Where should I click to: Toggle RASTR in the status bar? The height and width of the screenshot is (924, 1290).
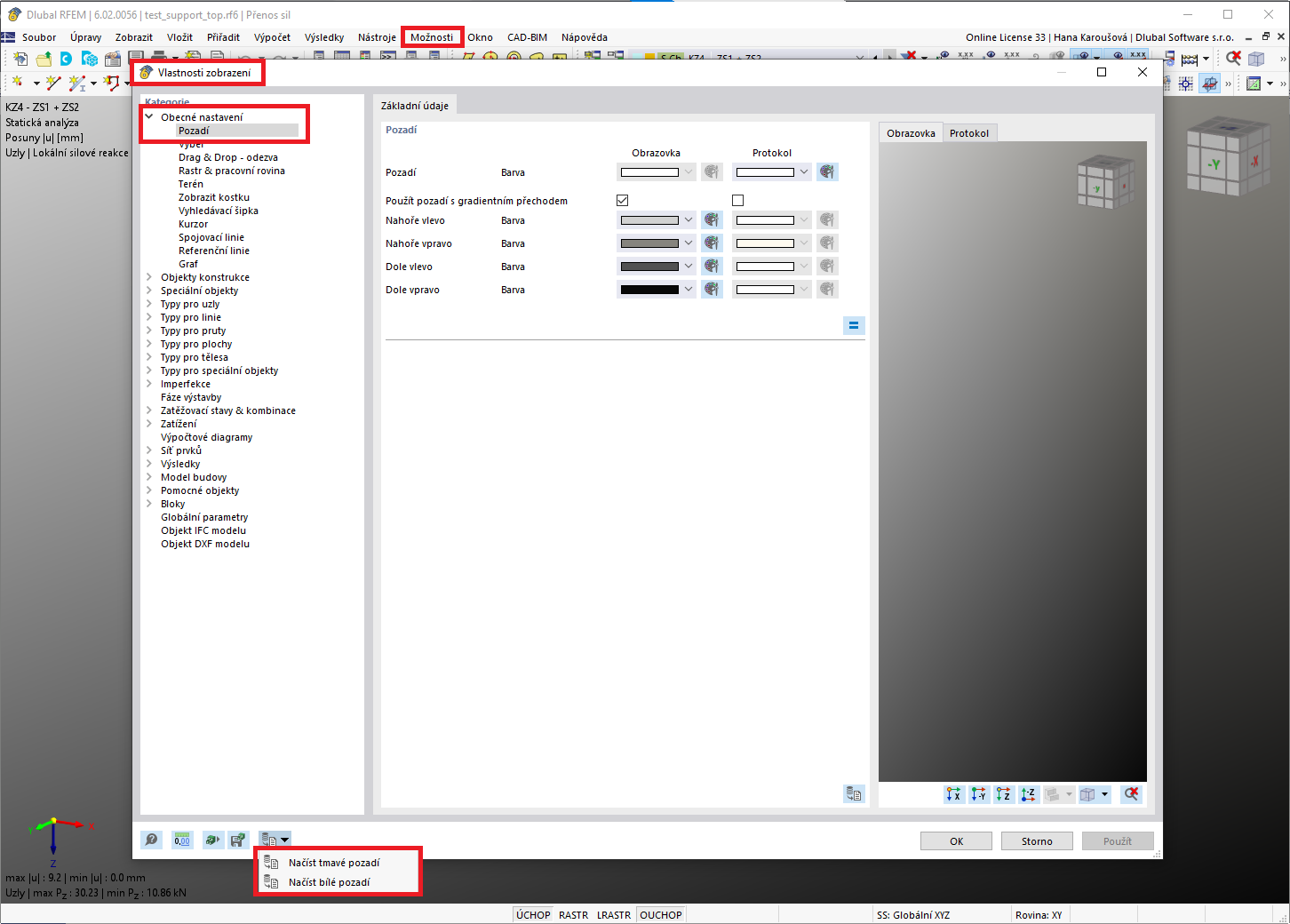click(573, 914)
